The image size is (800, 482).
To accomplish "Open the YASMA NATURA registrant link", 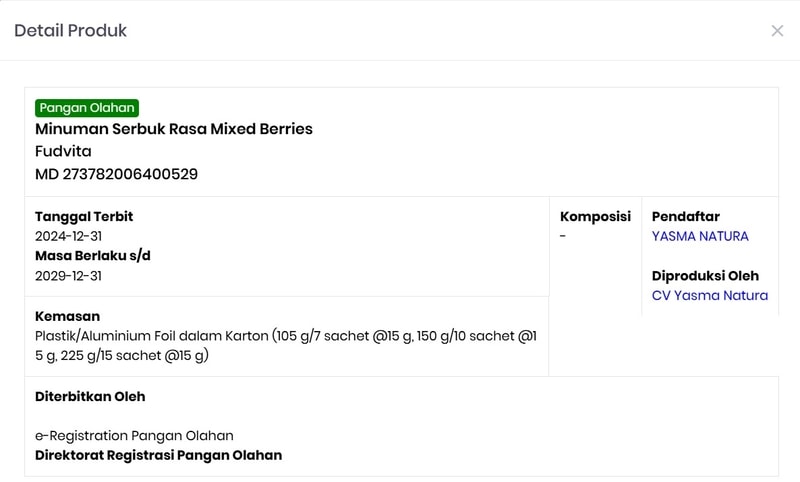I will click(x=700, y=236).
